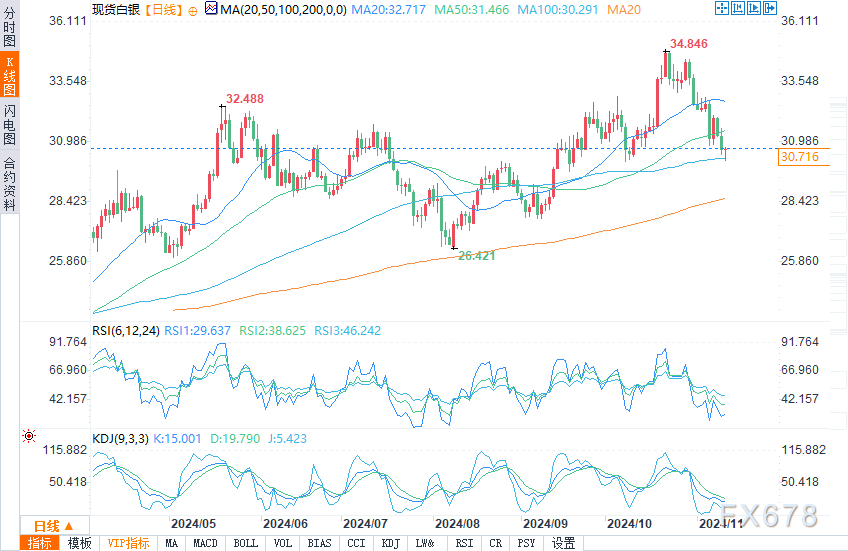Viewport: 848px width, 551px height.
Task: Click the 2024/05 date axis label
Action: point(194,524)
